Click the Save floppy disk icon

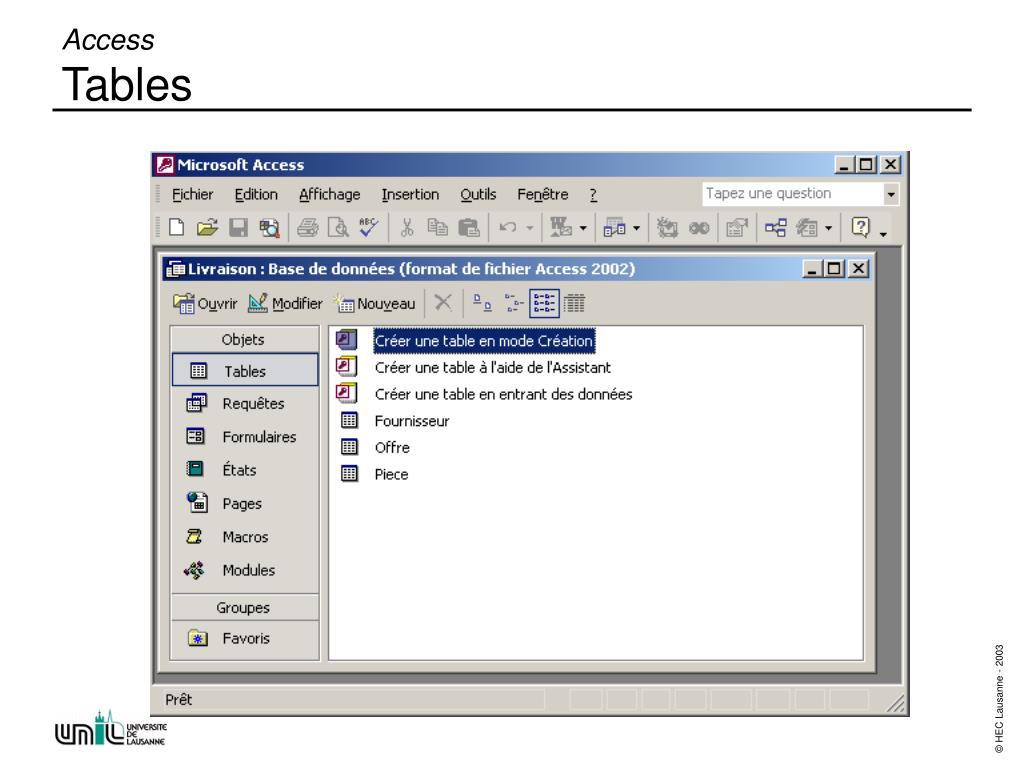click(x=238, y=227)
